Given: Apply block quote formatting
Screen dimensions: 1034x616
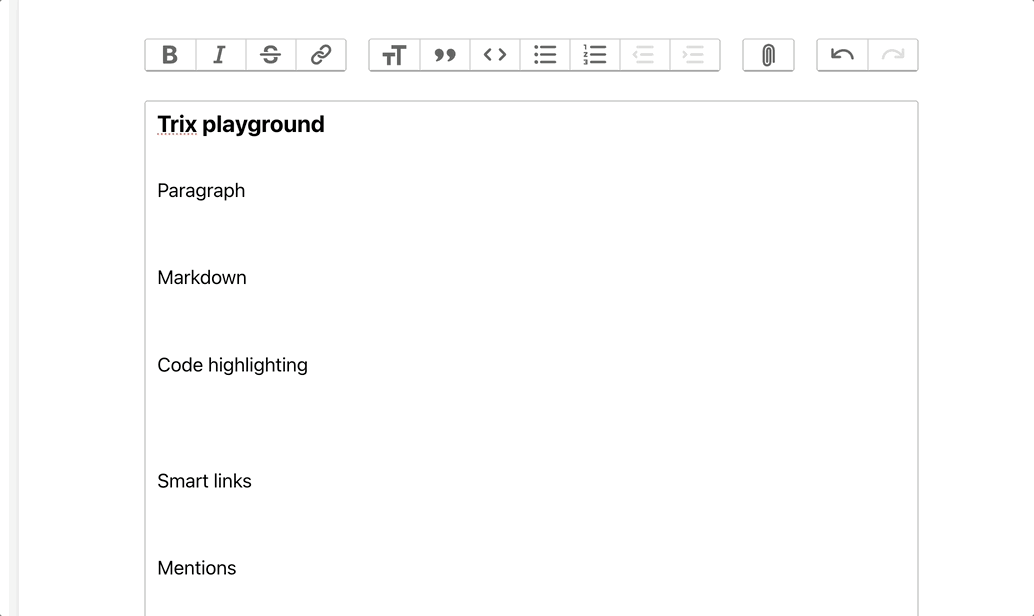Looking at the screenshot, I should point(445,55).
